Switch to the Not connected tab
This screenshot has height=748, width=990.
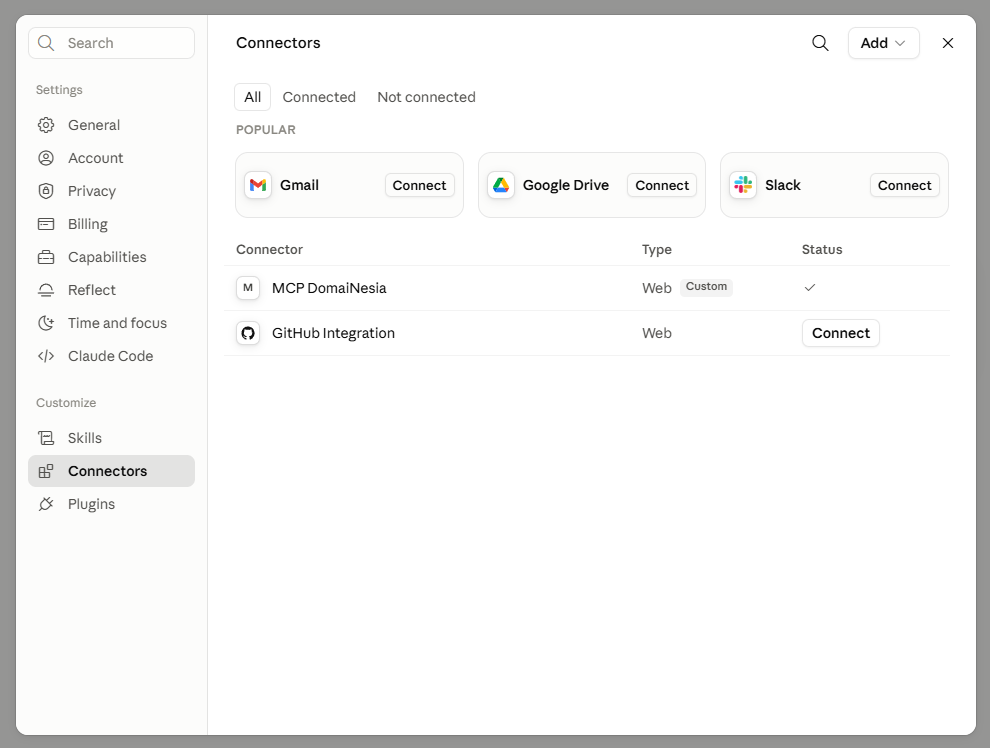tap(426, 97)
